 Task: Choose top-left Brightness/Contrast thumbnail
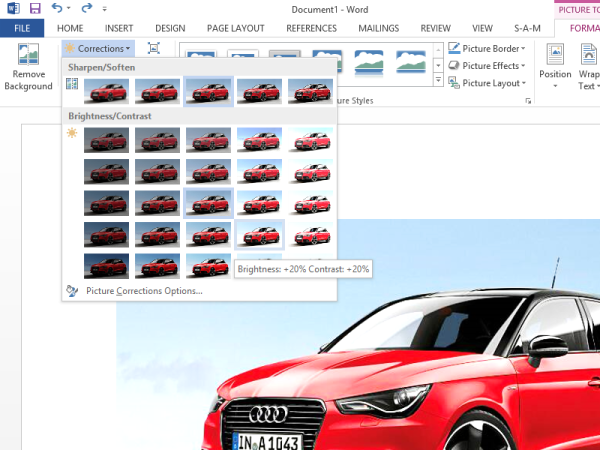(106, 139)
